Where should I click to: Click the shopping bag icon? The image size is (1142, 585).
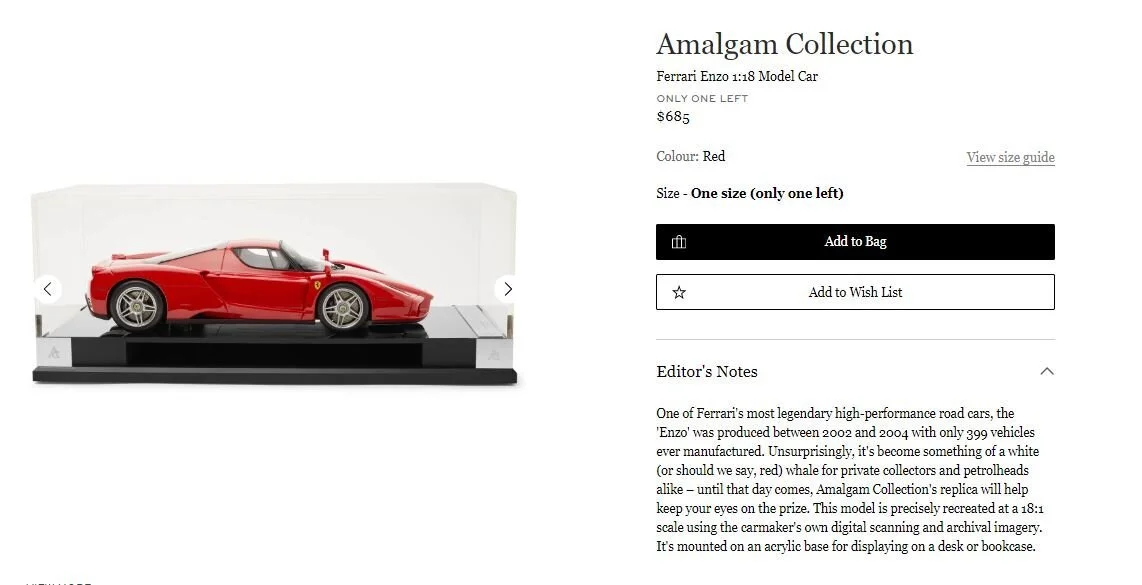coord(679,242)
